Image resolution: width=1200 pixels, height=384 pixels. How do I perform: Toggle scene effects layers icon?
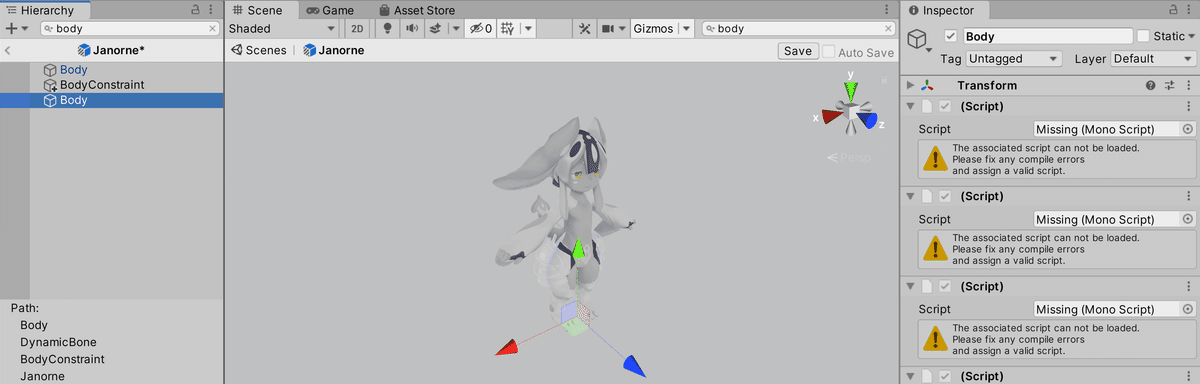click(x=435, y=29)
